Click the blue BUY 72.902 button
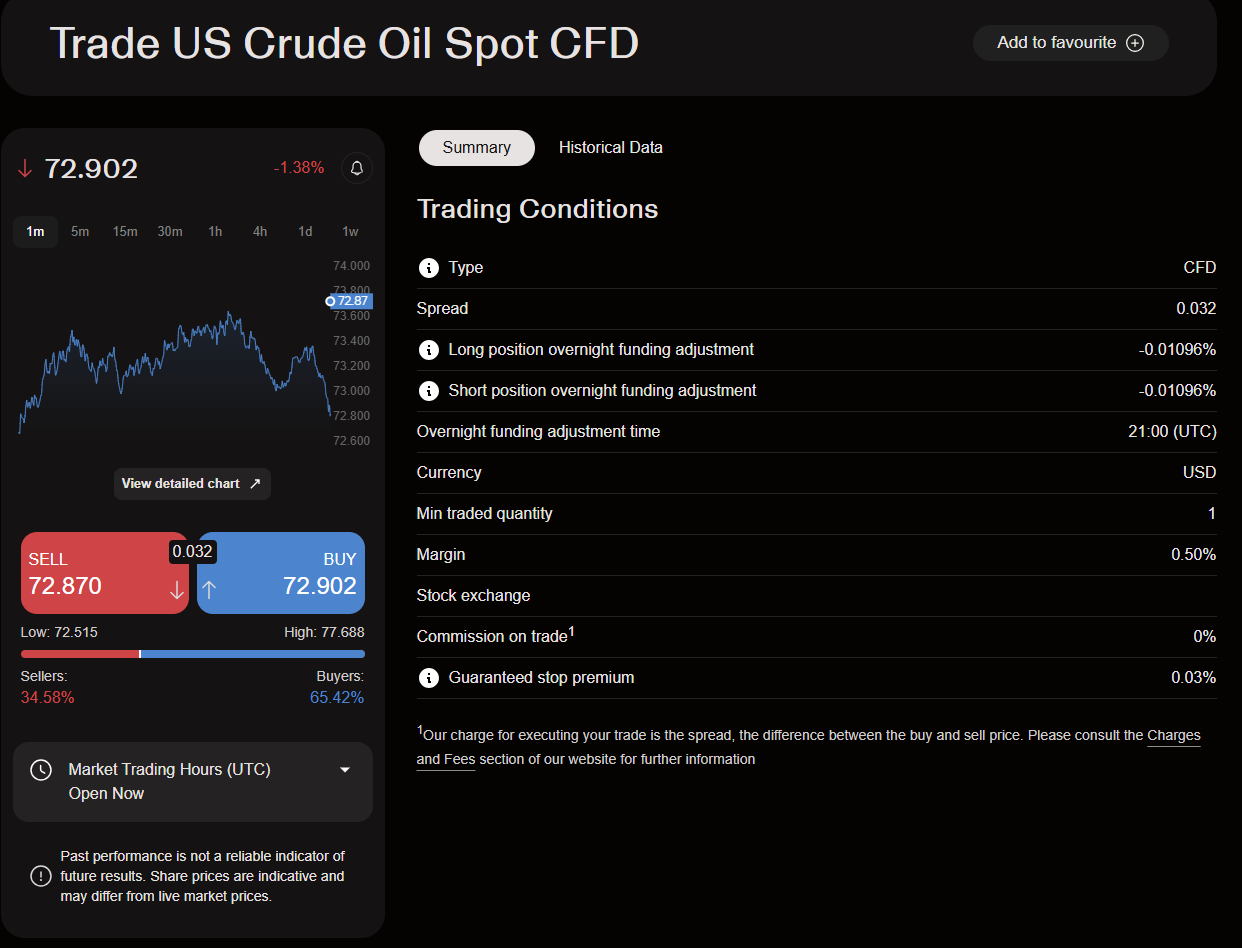 (x=281, y=573)
